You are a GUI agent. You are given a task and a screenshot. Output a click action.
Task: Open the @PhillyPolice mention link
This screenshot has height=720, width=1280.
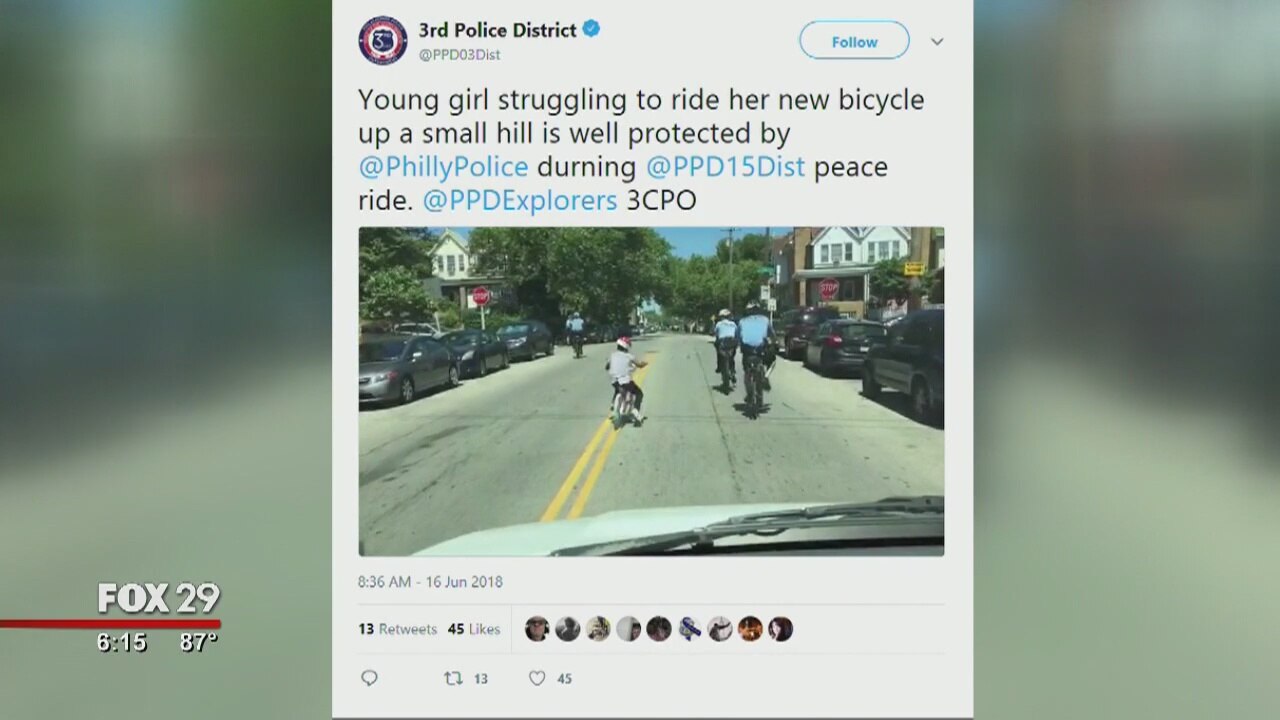point(443,167)
